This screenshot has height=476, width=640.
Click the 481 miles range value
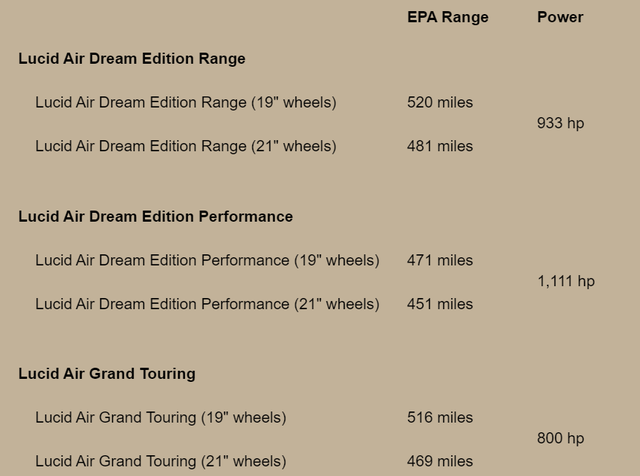440,146
